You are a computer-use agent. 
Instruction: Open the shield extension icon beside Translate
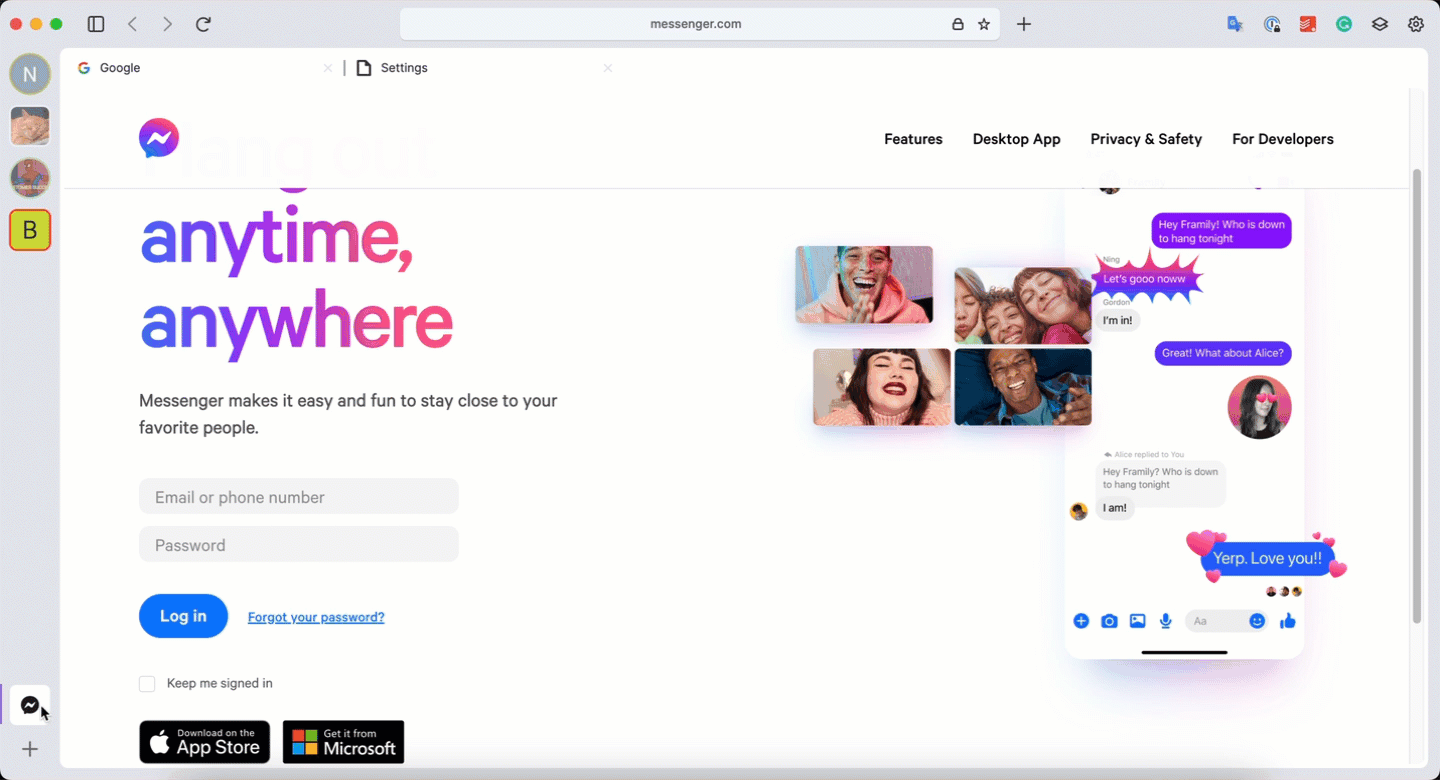1272,24
